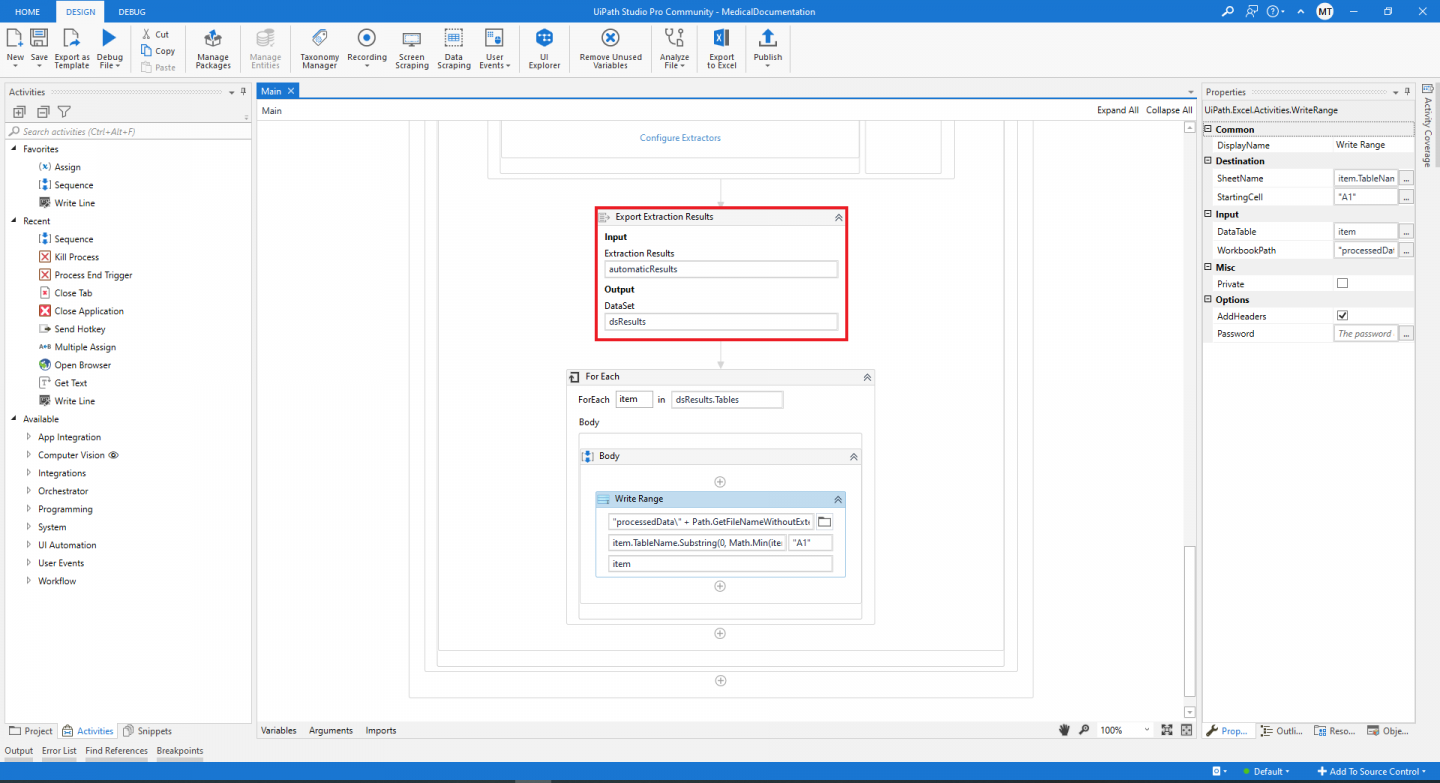Click the dsResults DataSet input field
1440x783 pixels.
click(x=721, y=321)
